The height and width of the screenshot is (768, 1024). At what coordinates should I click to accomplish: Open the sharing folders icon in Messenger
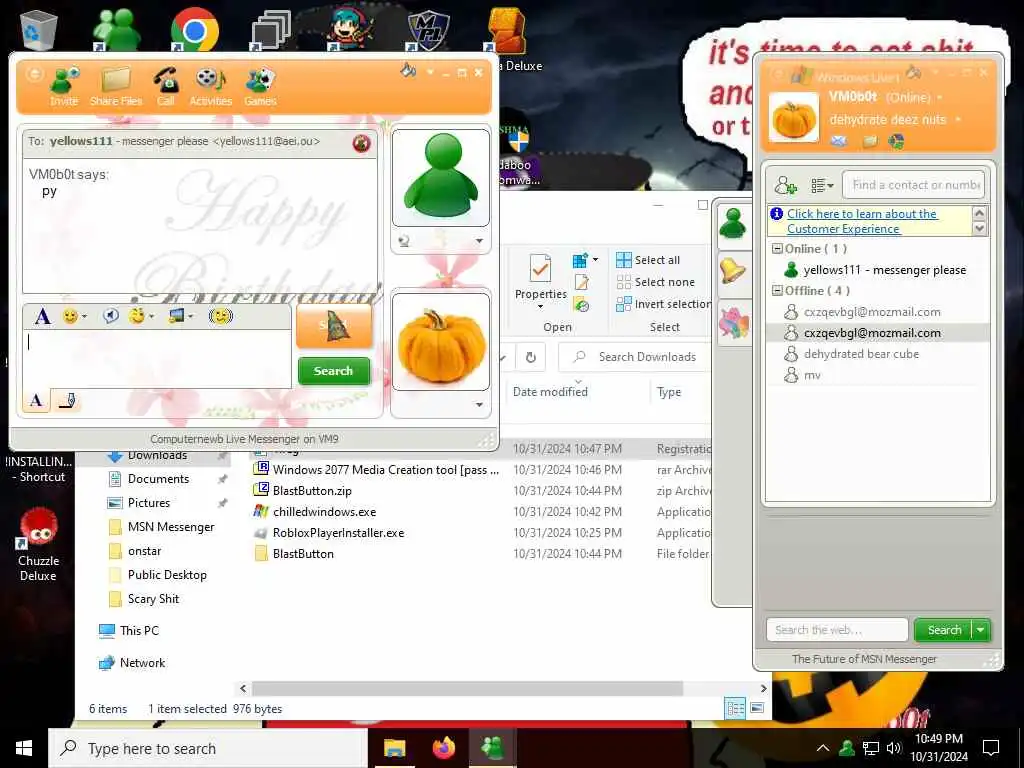point(870,141)
